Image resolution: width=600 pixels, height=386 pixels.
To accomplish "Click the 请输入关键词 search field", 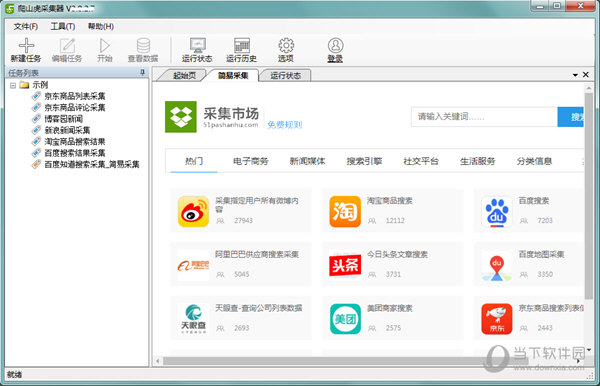I will (484, 117).
